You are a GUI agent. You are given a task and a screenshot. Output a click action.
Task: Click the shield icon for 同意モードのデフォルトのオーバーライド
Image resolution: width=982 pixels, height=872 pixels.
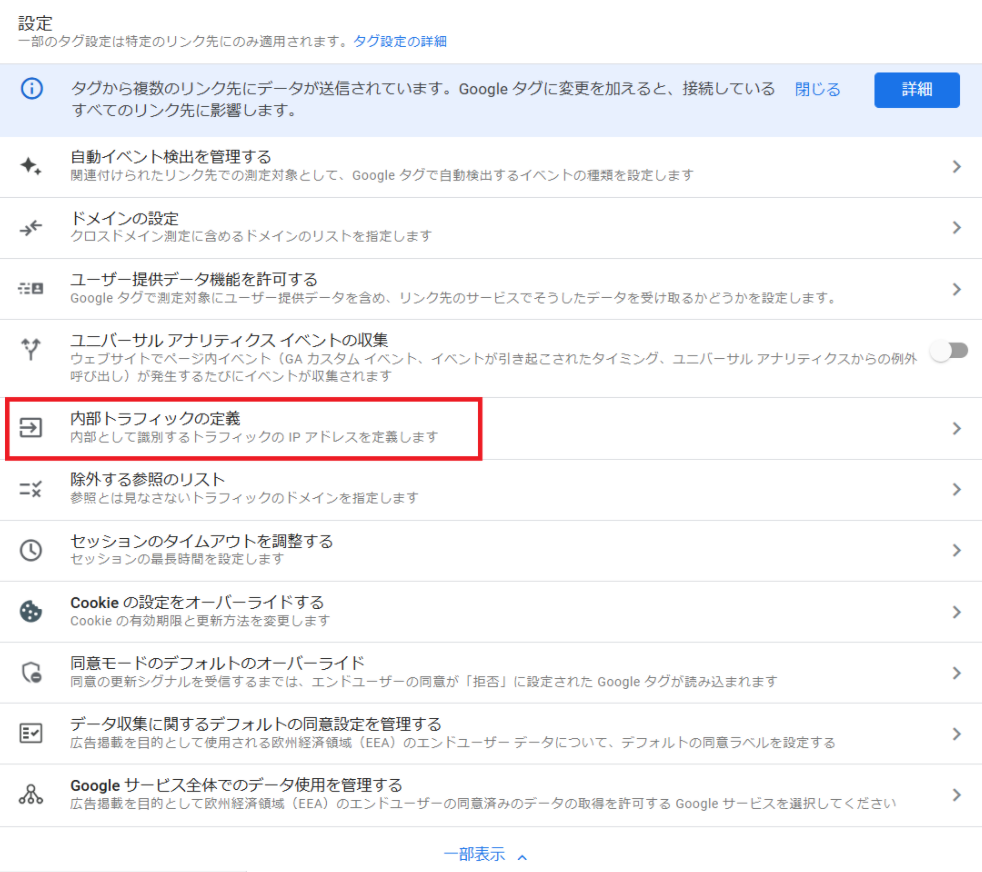(x=31, y=672)
